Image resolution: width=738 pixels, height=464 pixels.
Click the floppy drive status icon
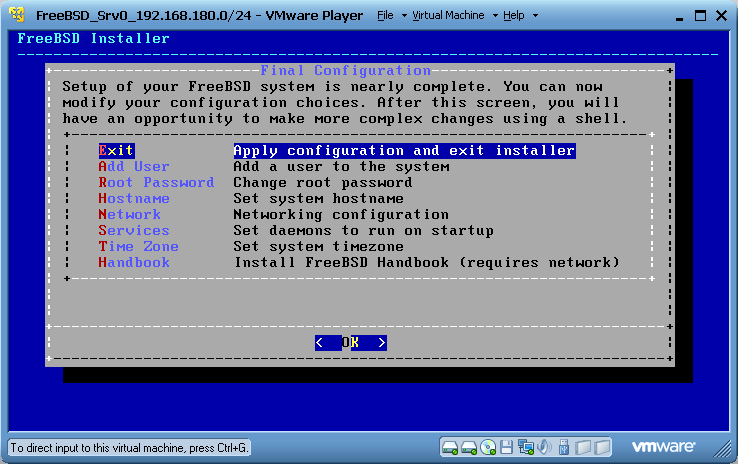click(x=506, y=447)
